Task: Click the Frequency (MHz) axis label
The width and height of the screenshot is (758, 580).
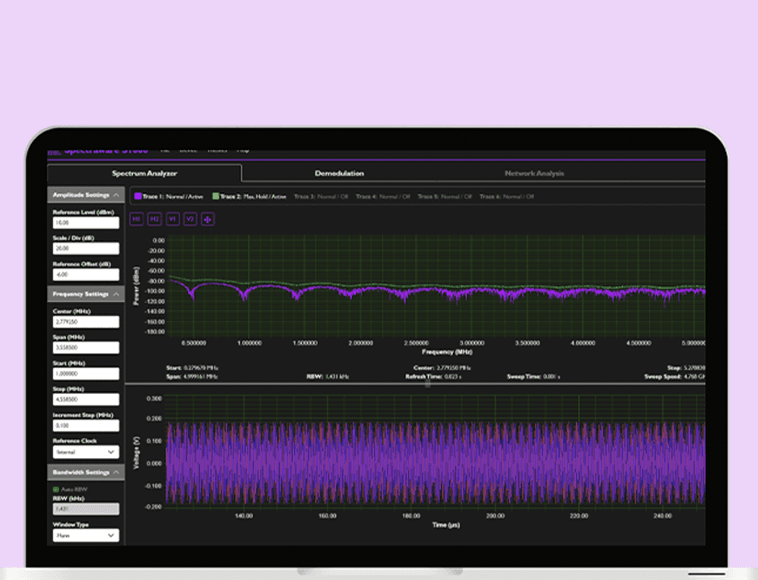Action: click(447, 352)
